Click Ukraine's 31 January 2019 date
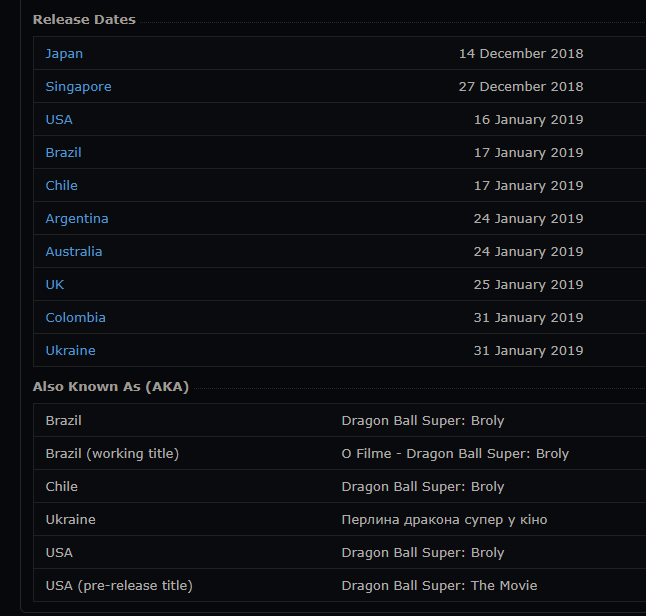The image size is (646, 616). click(529, 351)
